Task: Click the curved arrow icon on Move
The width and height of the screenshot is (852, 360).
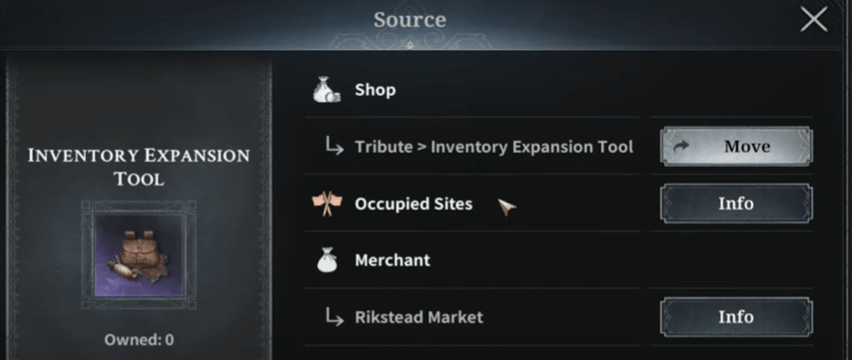Action: pyautogui.click(x=681, y=146)
